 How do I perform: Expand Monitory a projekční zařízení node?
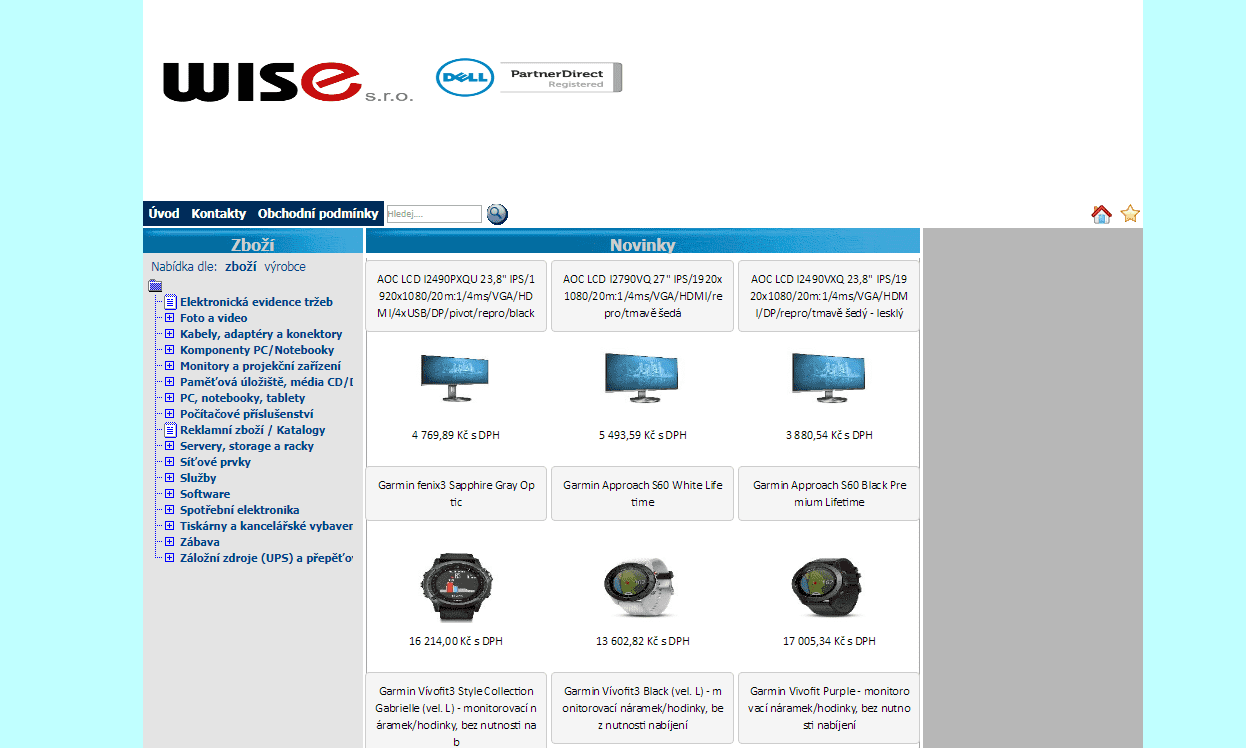(x=170, y=366)
